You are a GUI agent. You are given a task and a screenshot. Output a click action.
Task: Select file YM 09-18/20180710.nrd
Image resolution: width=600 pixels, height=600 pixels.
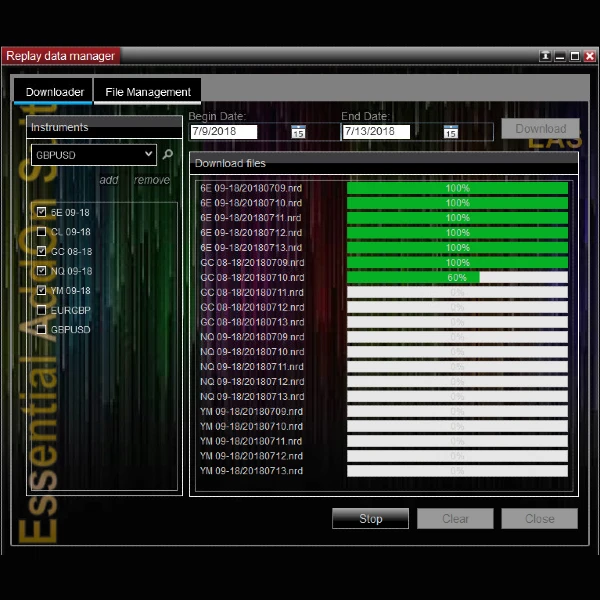pos(251,426)
